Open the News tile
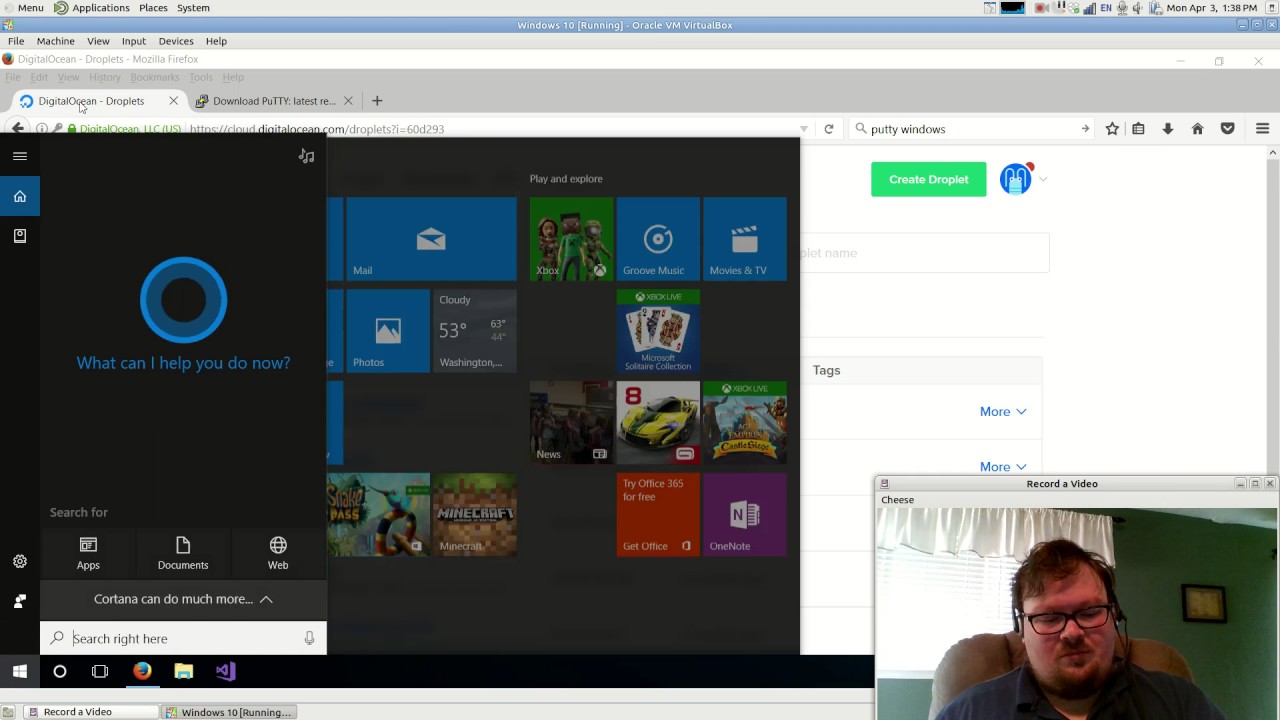The width and height of the screenshot is (1280, 720). point(571,423)
